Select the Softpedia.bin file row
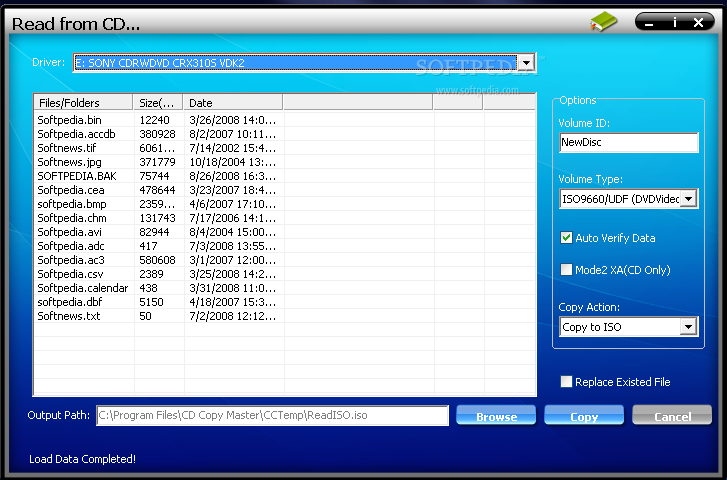 (285, 120)
